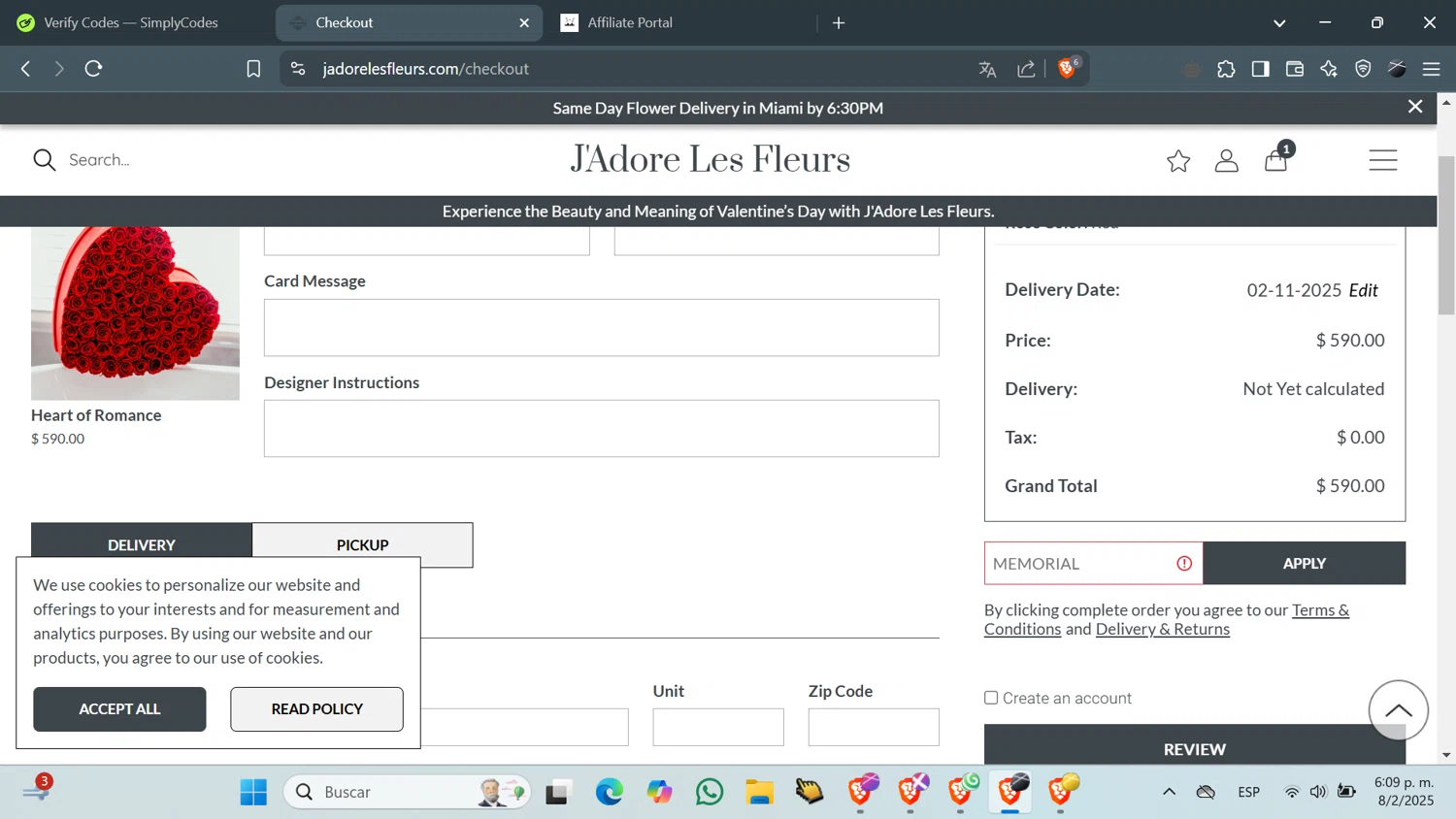Open the tab search dropdown arrow
Viewport: 1456px width, 819px height.
coord(1279,23)
